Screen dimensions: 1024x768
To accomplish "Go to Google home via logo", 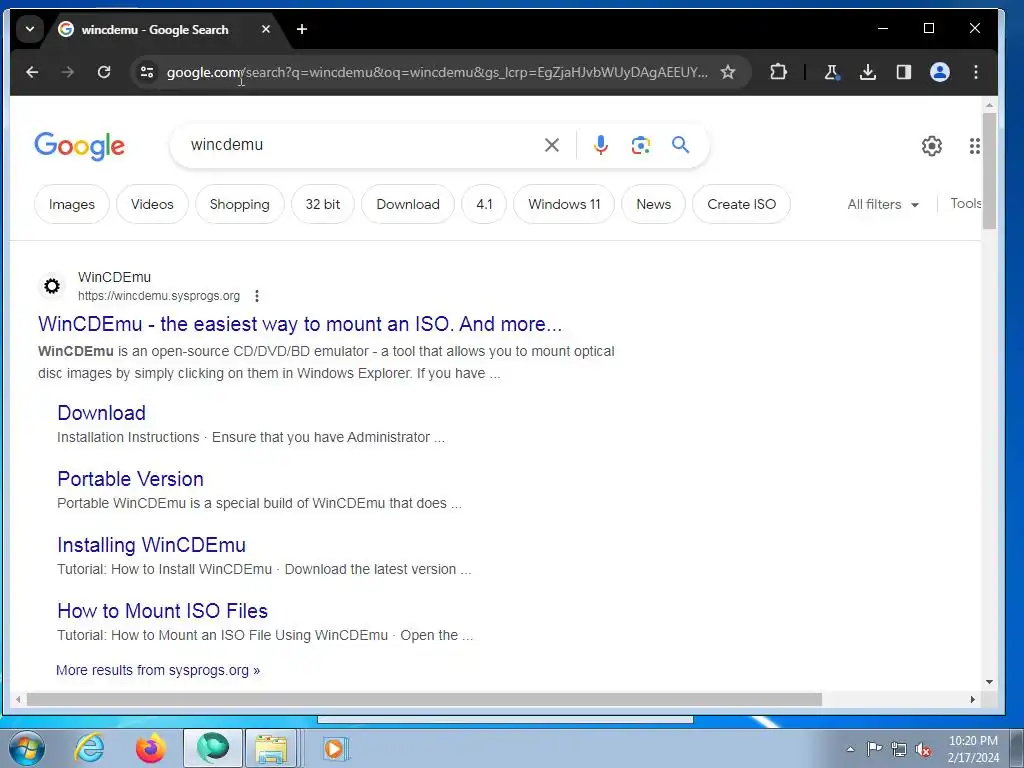I will (80, 146).
